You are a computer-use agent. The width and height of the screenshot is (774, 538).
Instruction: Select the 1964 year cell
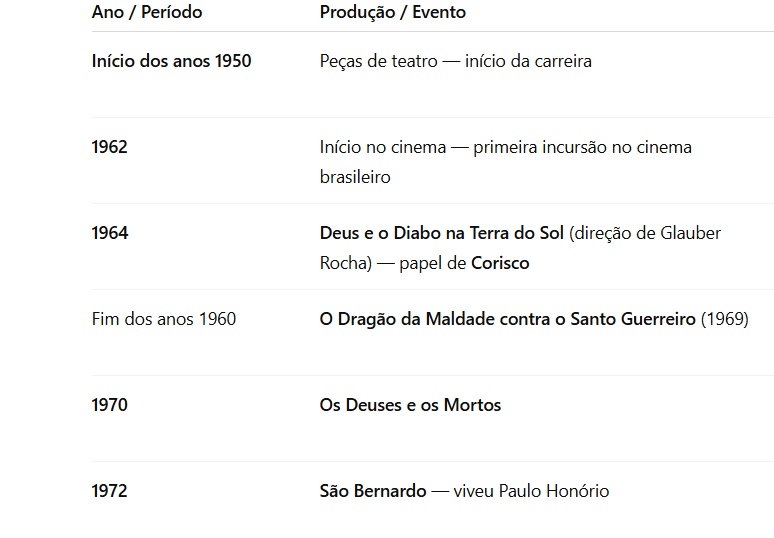click(x=109, y=233)
